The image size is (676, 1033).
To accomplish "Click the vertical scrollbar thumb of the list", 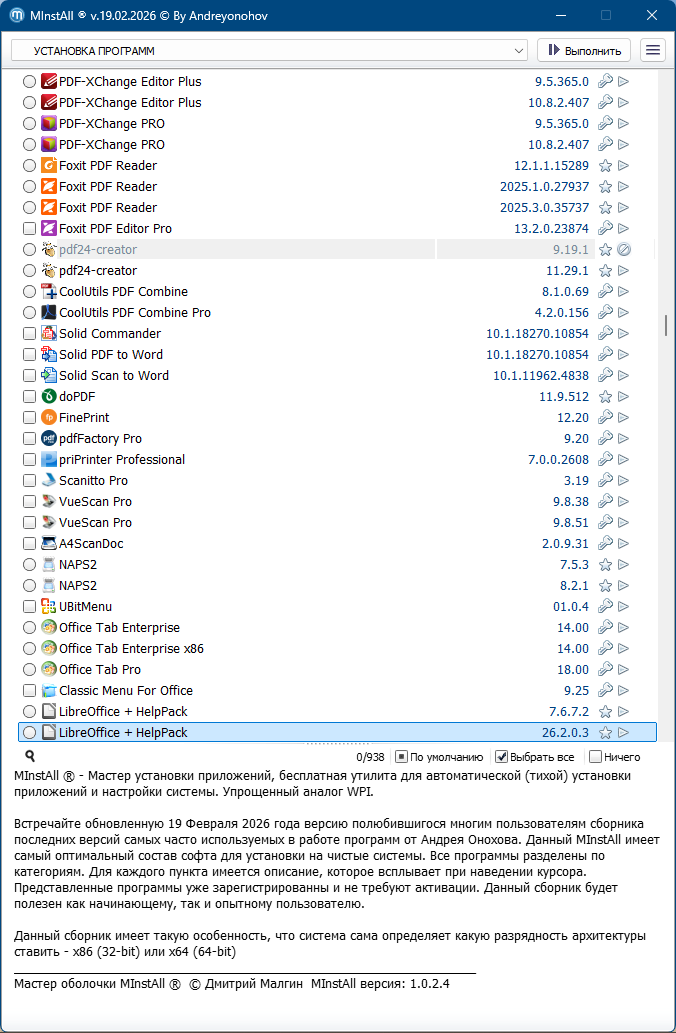I will tap(665, 326).
